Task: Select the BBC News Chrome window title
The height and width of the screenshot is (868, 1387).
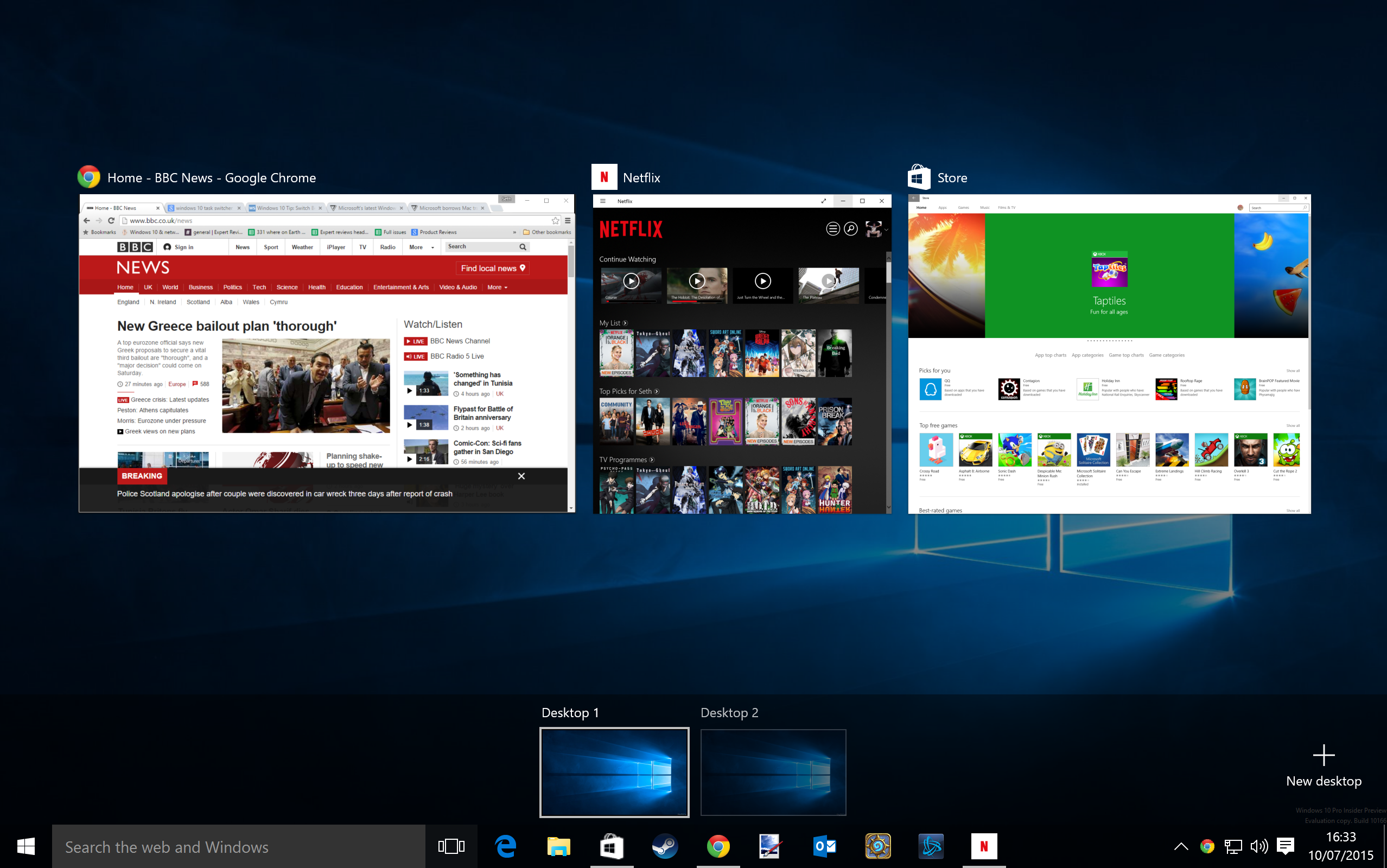Action: coord(211,178)
